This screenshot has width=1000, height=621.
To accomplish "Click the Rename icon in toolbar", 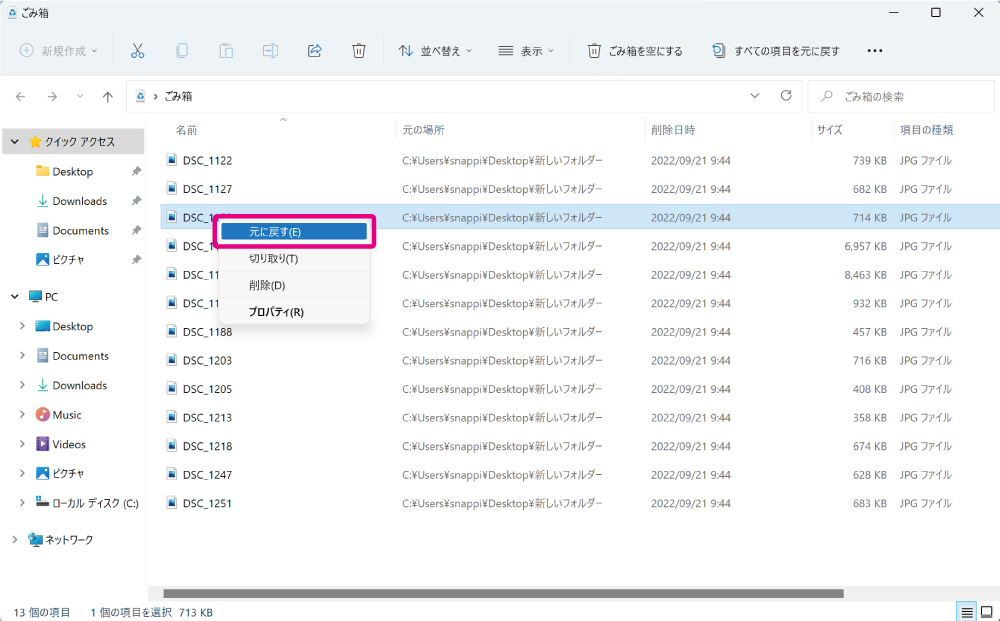I will pos(270,51).
